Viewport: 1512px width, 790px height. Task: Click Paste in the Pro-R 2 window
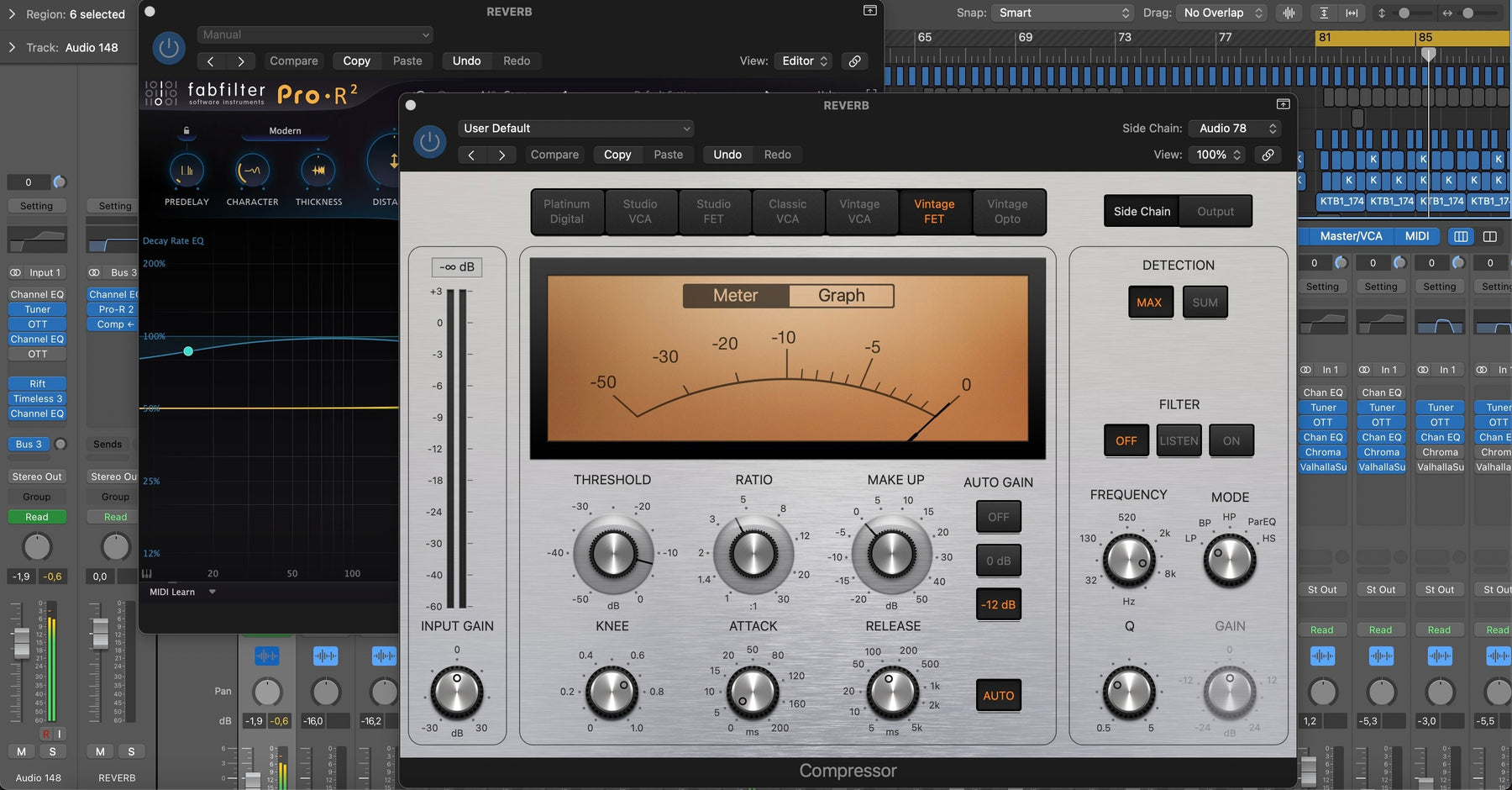tap(407, 61)
